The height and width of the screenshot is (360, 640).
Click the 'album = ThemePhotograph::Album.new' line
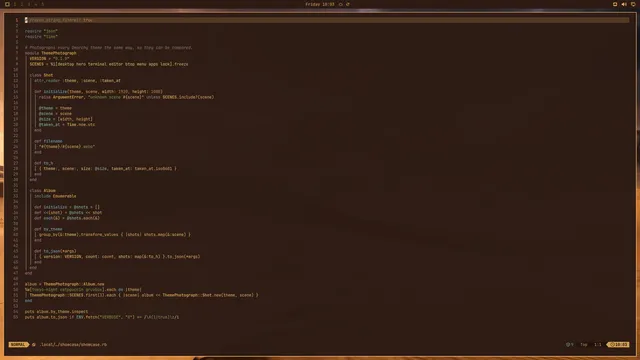[64, 284]
